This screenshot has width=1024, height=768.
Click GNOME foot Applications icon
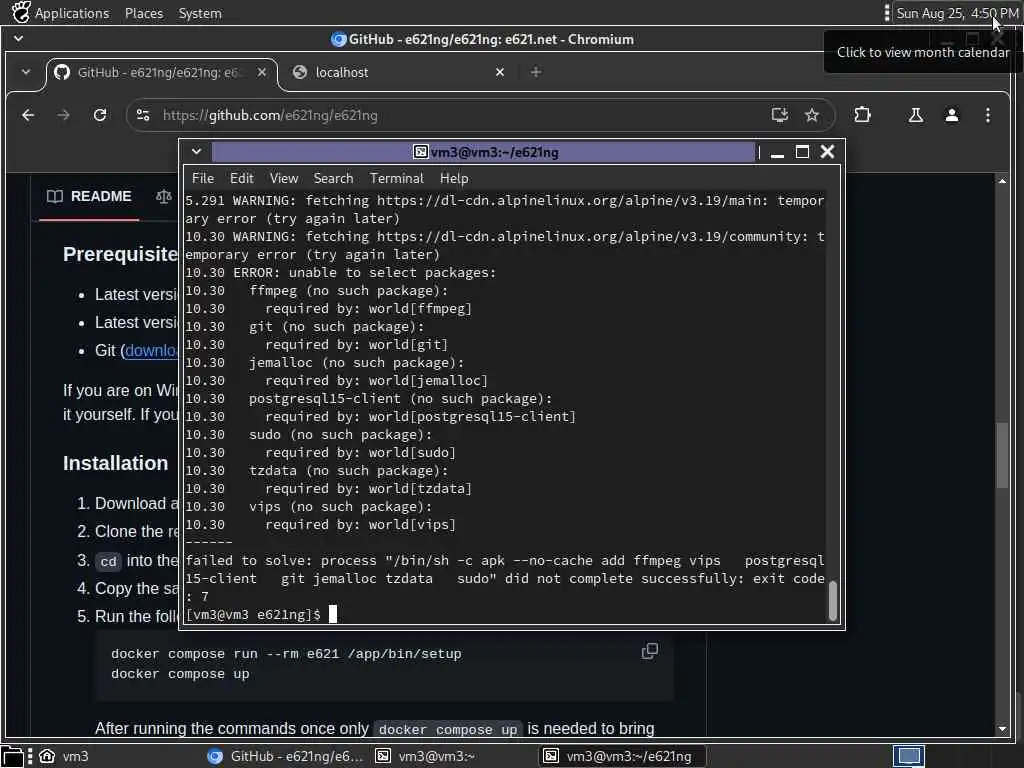coord(21,12)
